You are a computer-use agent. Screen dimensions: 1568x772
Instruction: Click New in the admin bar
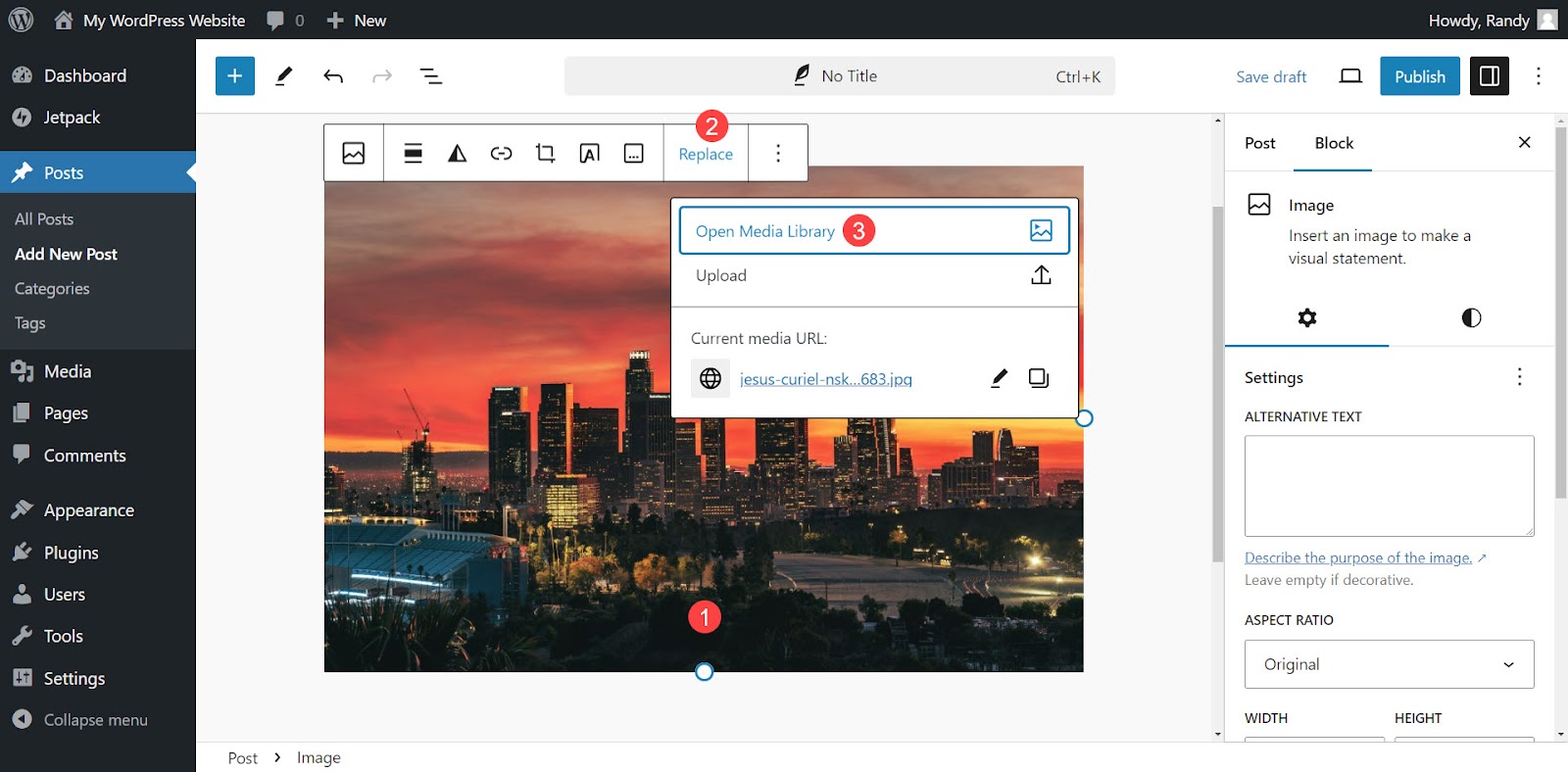point(356,20)
